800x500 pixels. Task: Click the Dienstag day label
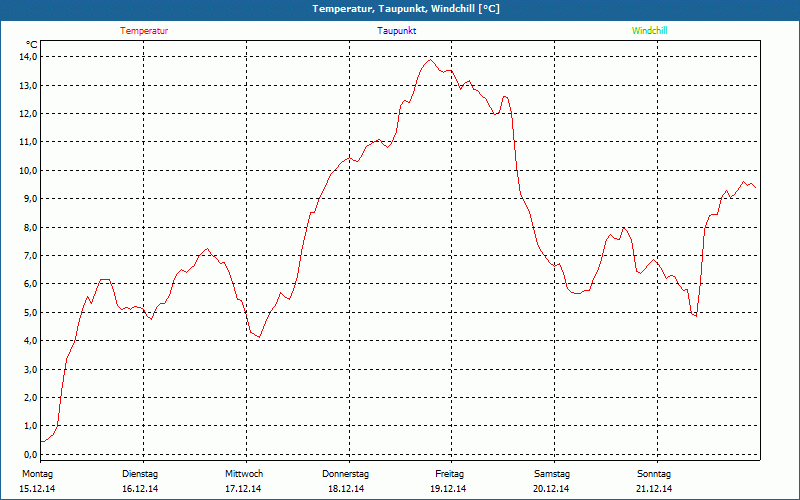pos(140,474)
